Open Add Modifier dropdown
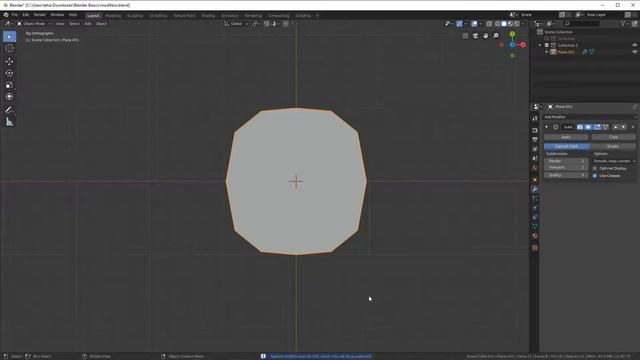Screen dimensions: 640x360 click(x=590, y=117)
